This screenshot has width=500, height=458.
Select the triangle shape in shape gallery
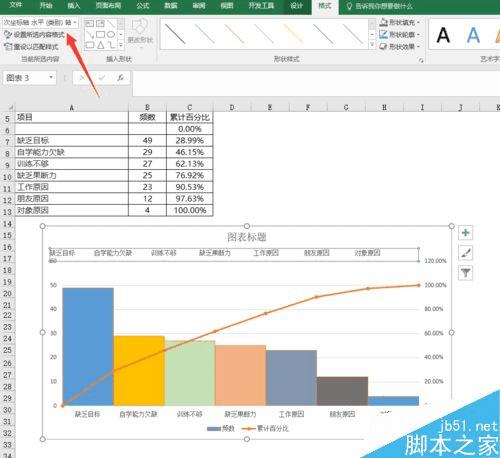tap(100, 45)
